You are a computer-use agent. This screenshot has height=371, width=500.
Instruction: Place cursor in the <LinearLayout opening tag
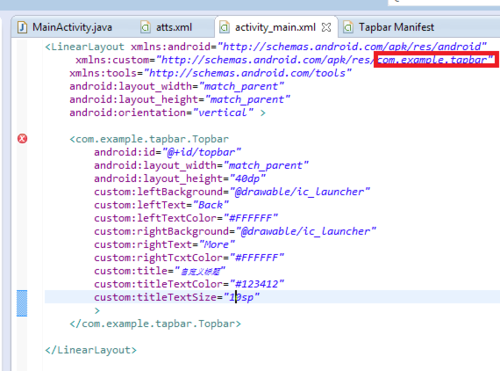[85, 47]
